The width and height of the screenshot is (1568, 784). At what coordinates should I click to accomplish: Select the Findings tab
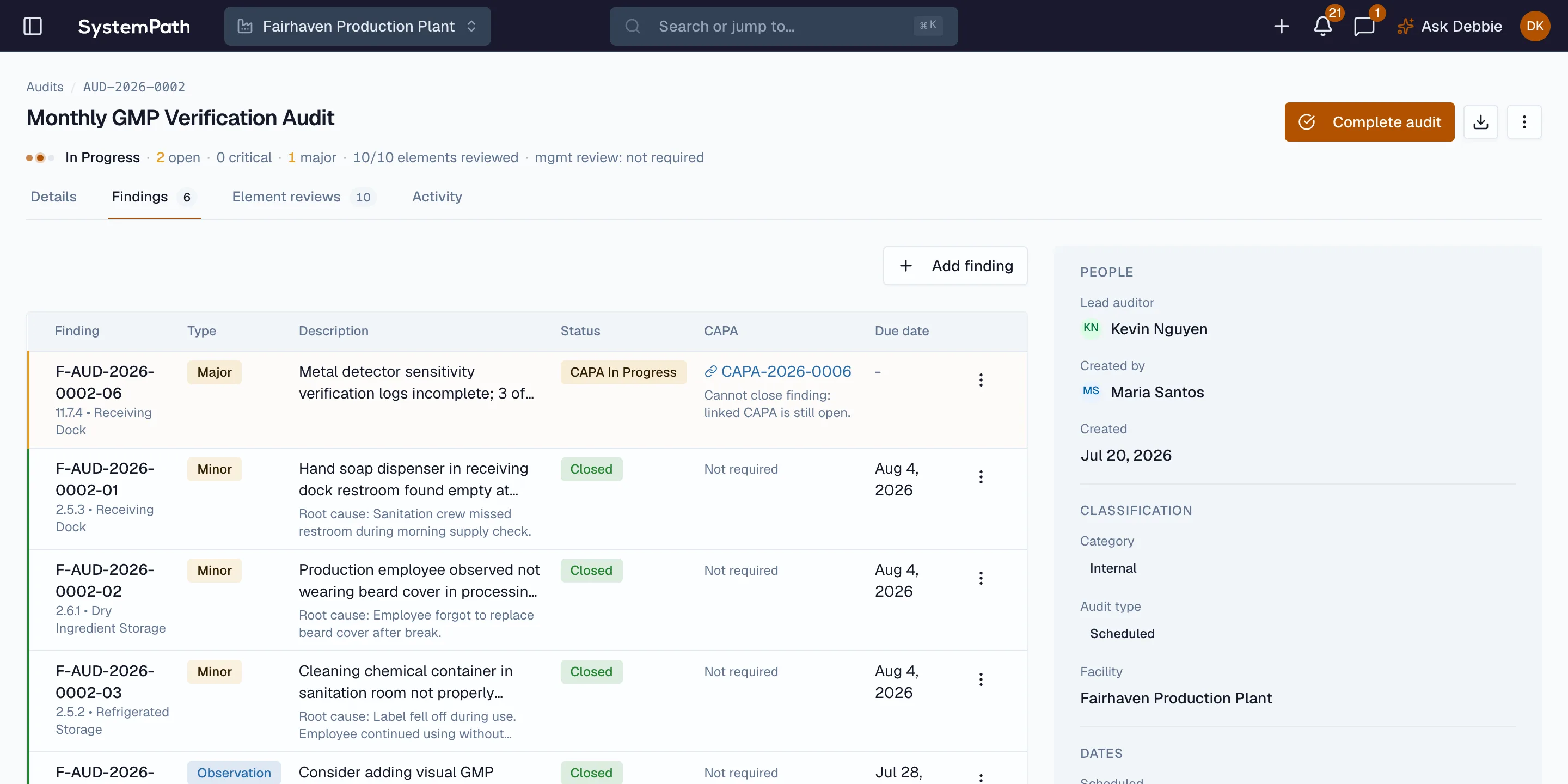154,197
